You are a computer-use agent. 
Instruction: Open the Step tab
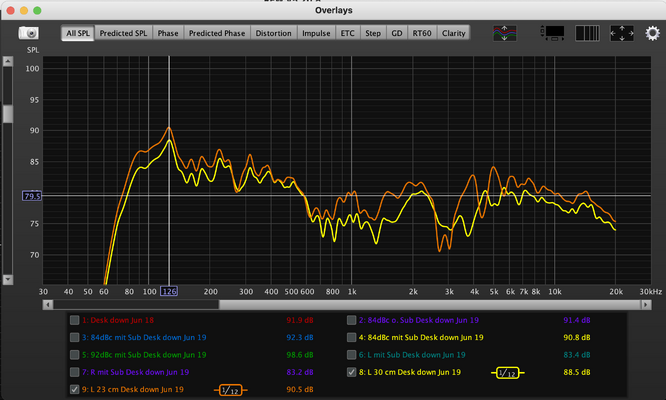(373, 33)
